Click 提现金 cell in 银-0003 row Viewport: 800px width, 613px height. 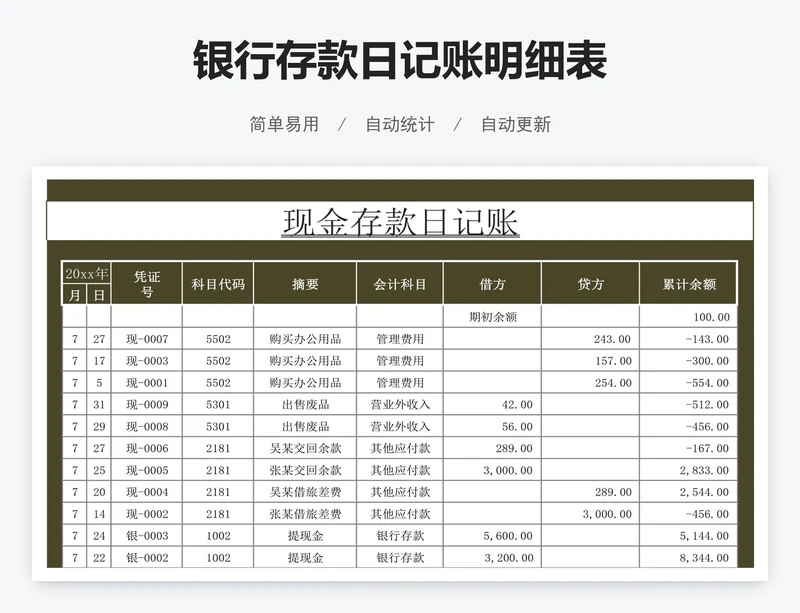[x=305, y=536]
